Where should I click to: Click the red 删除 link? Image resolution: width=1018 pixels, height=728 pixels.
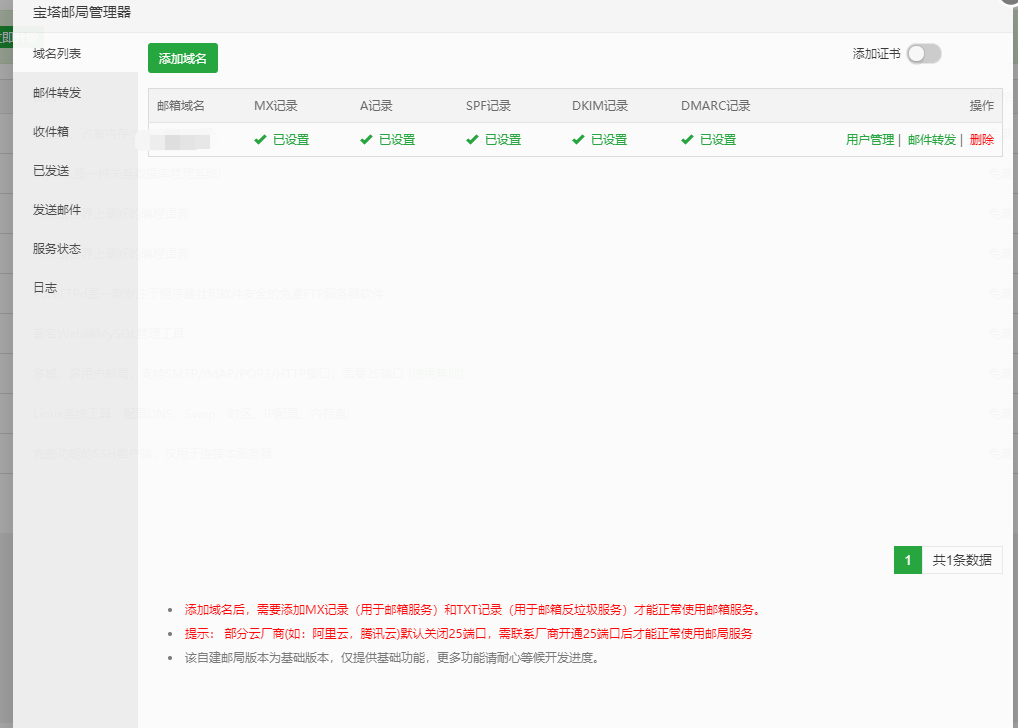(x=981, y=140)
